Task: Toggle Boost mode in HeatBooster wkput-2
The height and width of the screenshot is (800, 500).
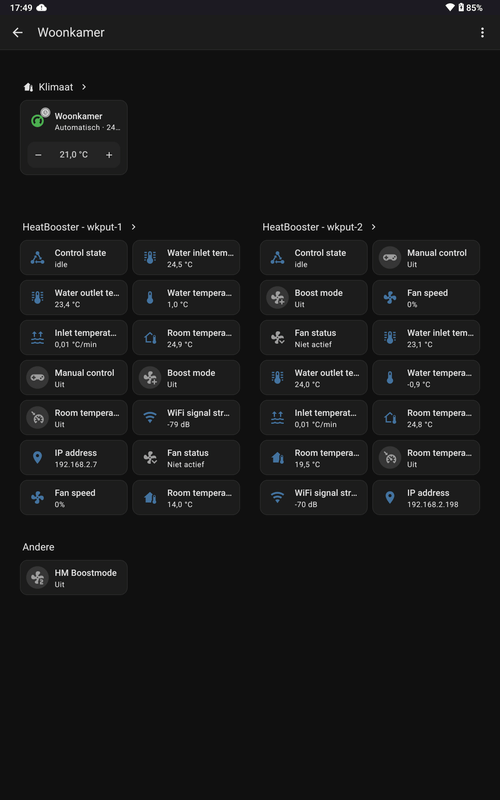Action: click(278, 298)
